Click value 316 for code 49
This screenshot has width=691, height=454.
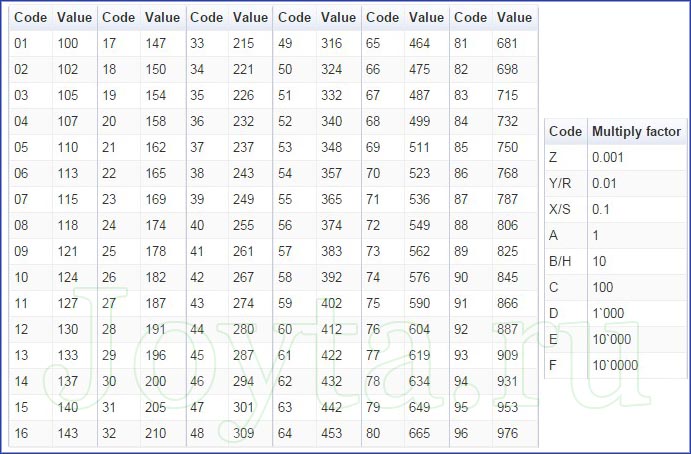point(332,43)
